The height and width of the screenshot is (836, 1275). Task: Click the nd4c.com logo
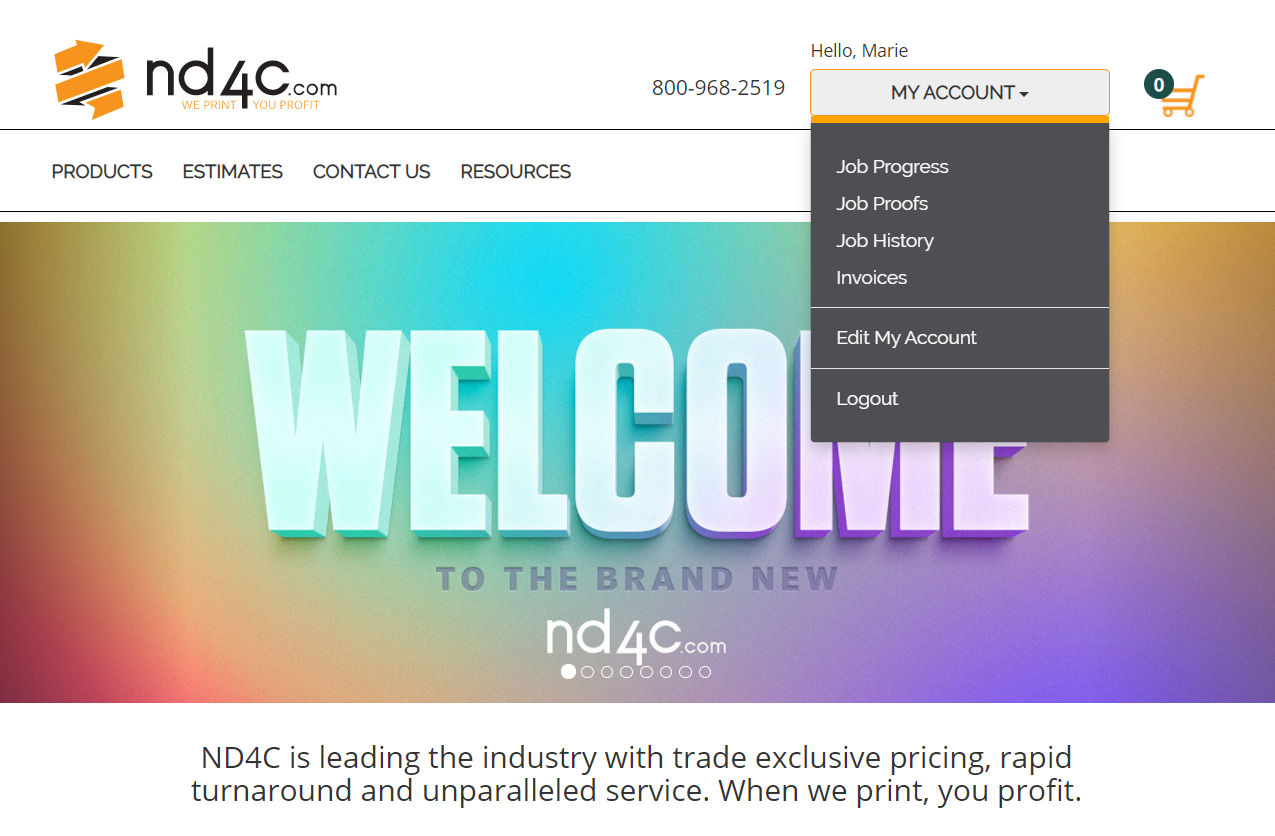point(196,80)
